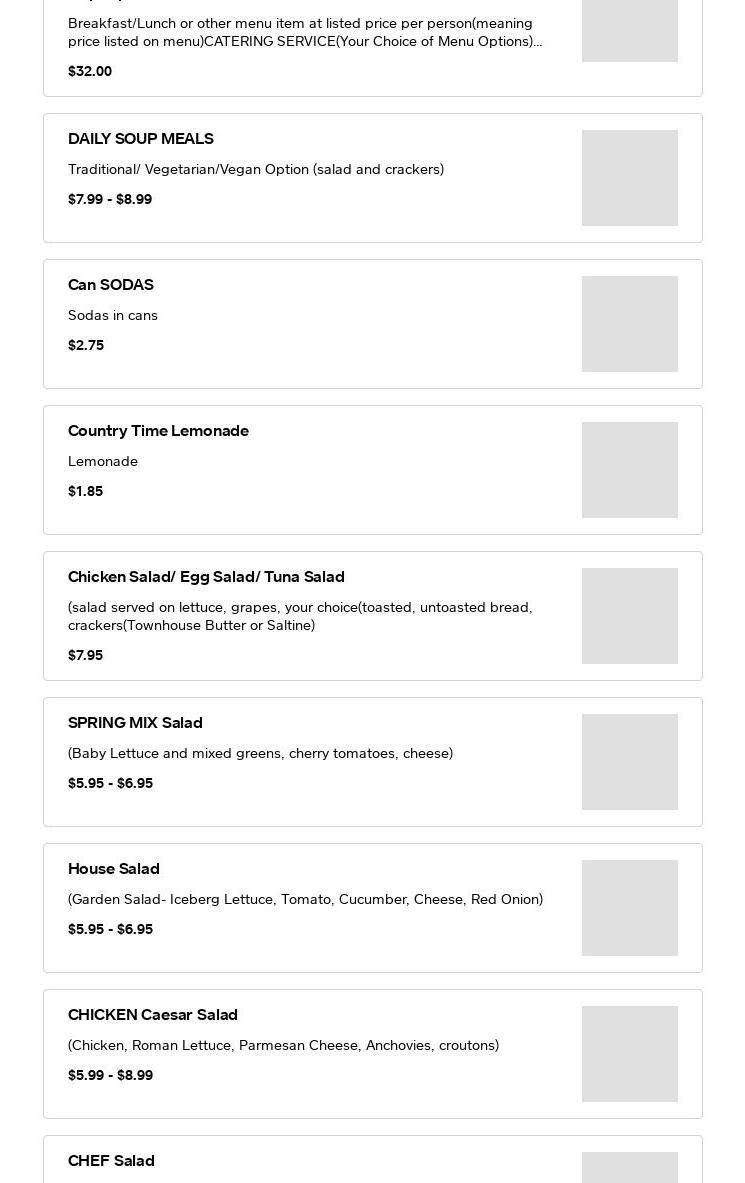This screenshot has width=745, height=1183.
Task: Select the CHICKEN Caesar Salad title
Action: click(153, 1015)
